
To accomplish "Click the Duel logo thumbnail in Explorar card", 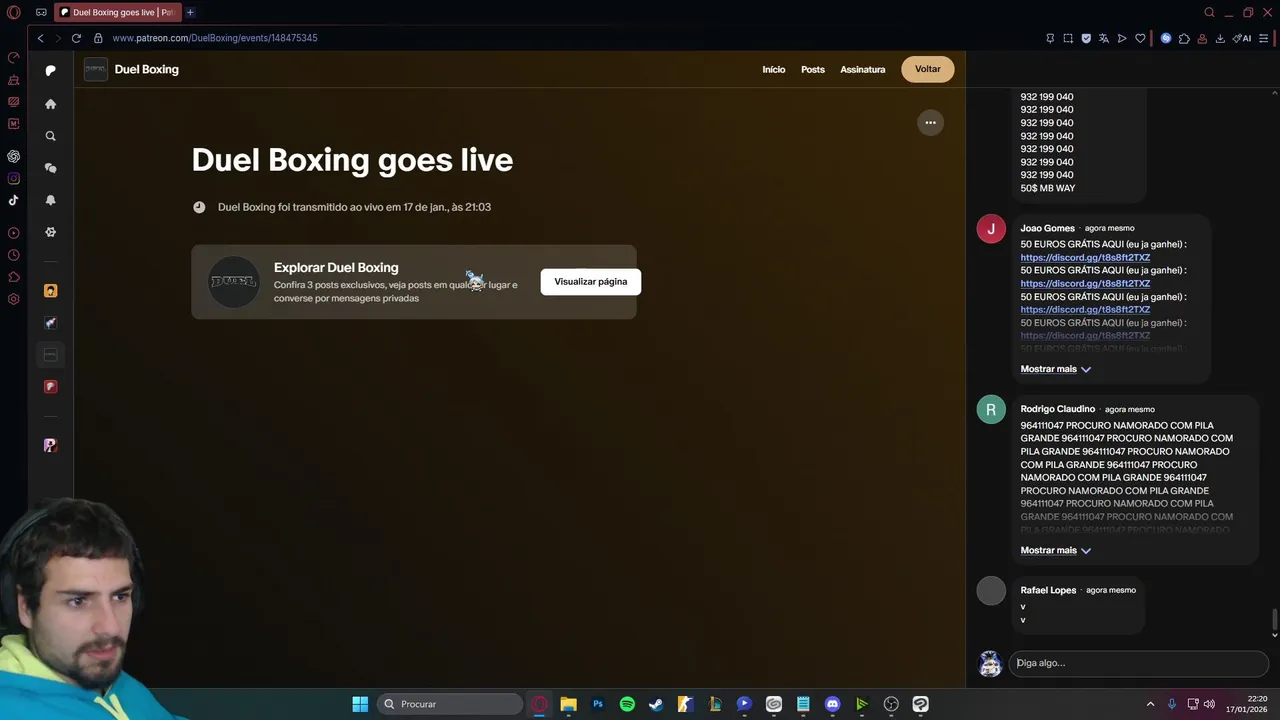I will tap(233, 282).
